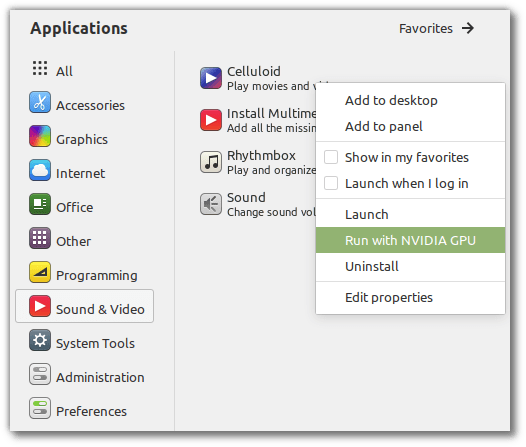Open the Administration category icon
This screenshot has width=526, height=447.
[40, 374]
